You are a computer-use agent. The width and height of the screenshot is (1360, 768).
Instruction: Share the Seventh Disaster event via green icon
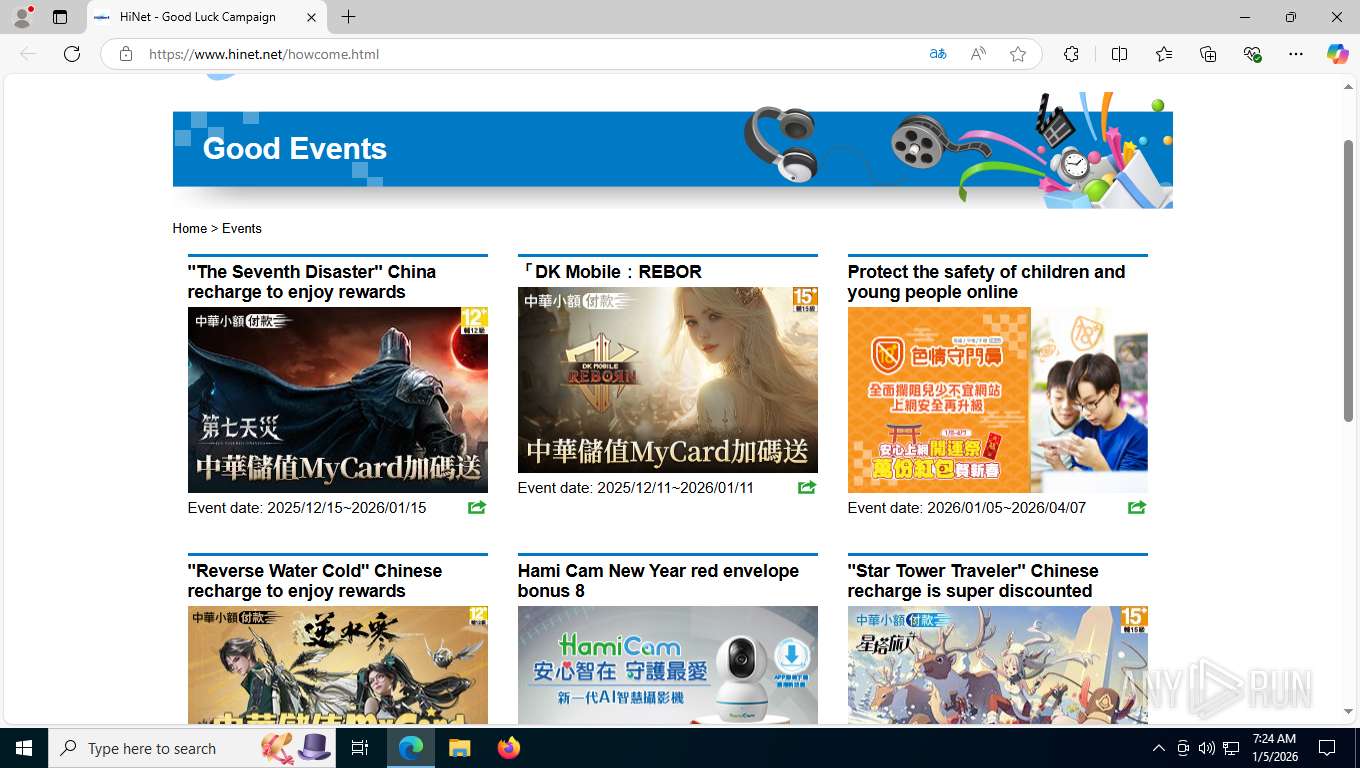click(477, 508)
